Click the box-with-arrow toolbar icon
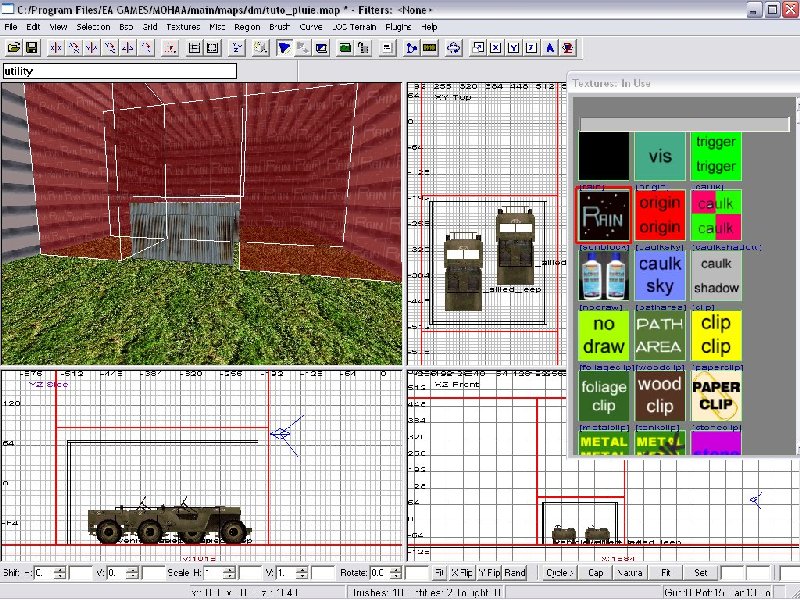Image resolution: width=800 pixels, height=600 pixels. 478,48
